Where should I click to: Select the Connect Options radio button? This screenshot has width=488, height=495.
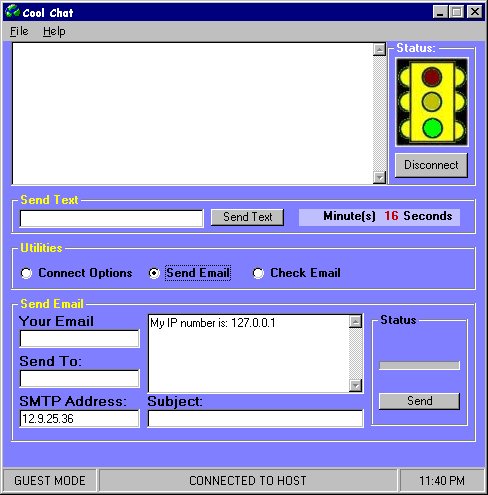[26, 273]
